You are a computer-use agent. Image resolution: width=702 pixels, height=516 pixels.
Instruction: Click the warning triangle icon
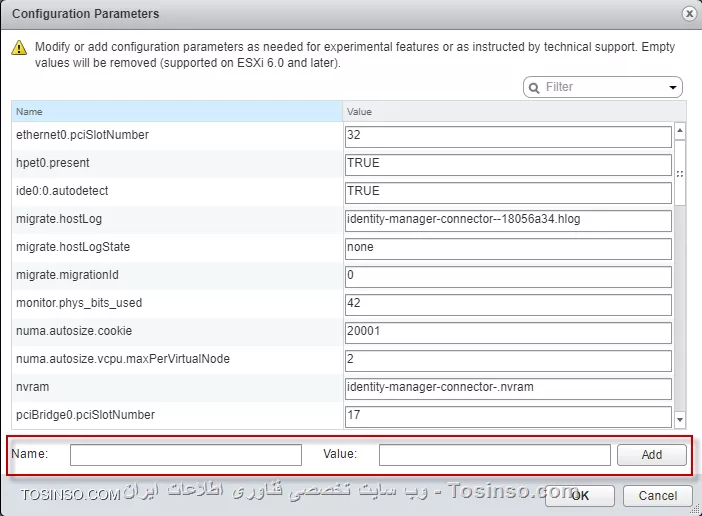[19, 47]
